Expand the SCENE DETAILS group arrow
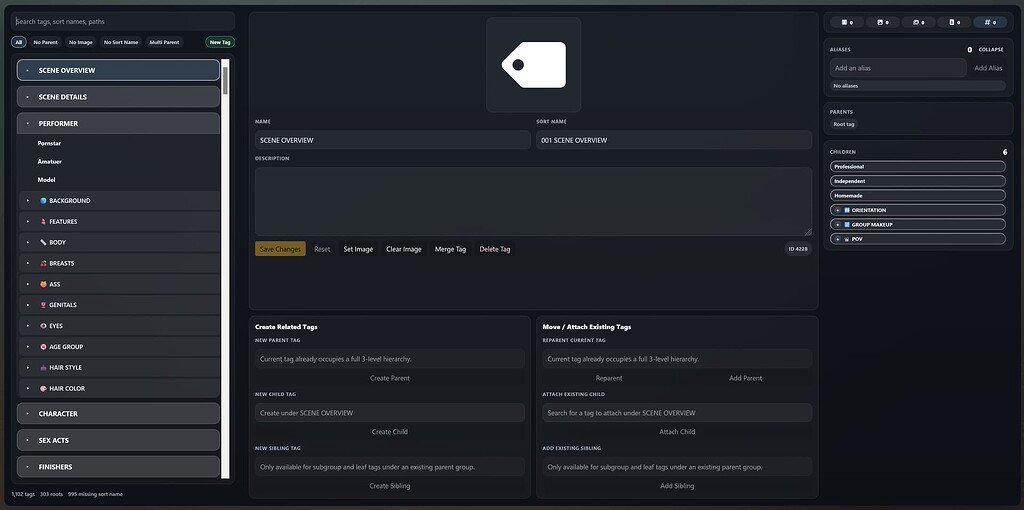1024x510 pixels. click(27, 97)
